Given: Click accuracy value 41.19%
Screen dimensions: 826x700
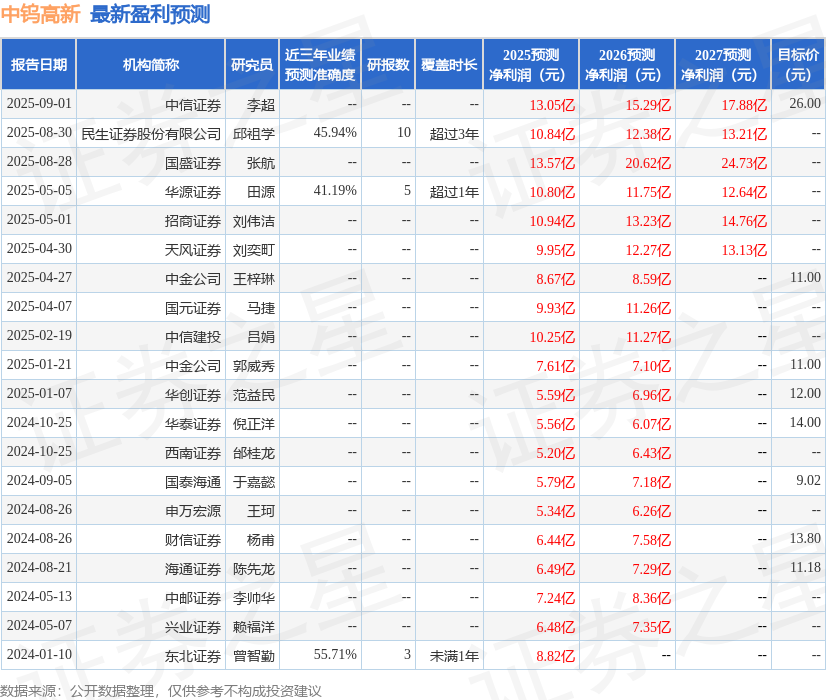Looking at the screenshot, I should click(x=335, y=190).
